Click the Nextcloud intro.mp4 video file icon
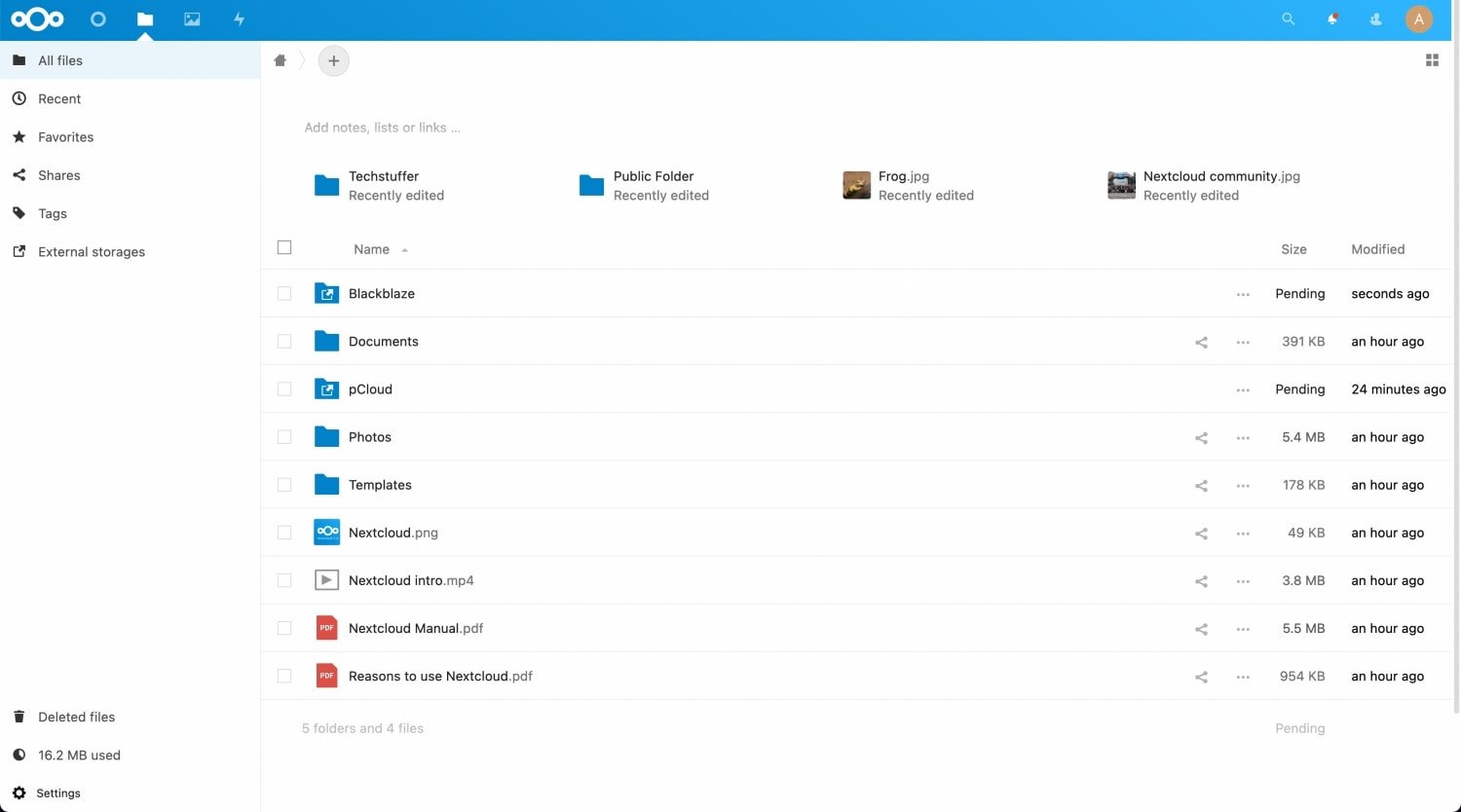This screenshot has height=812, width=1461. pos(327,580)
